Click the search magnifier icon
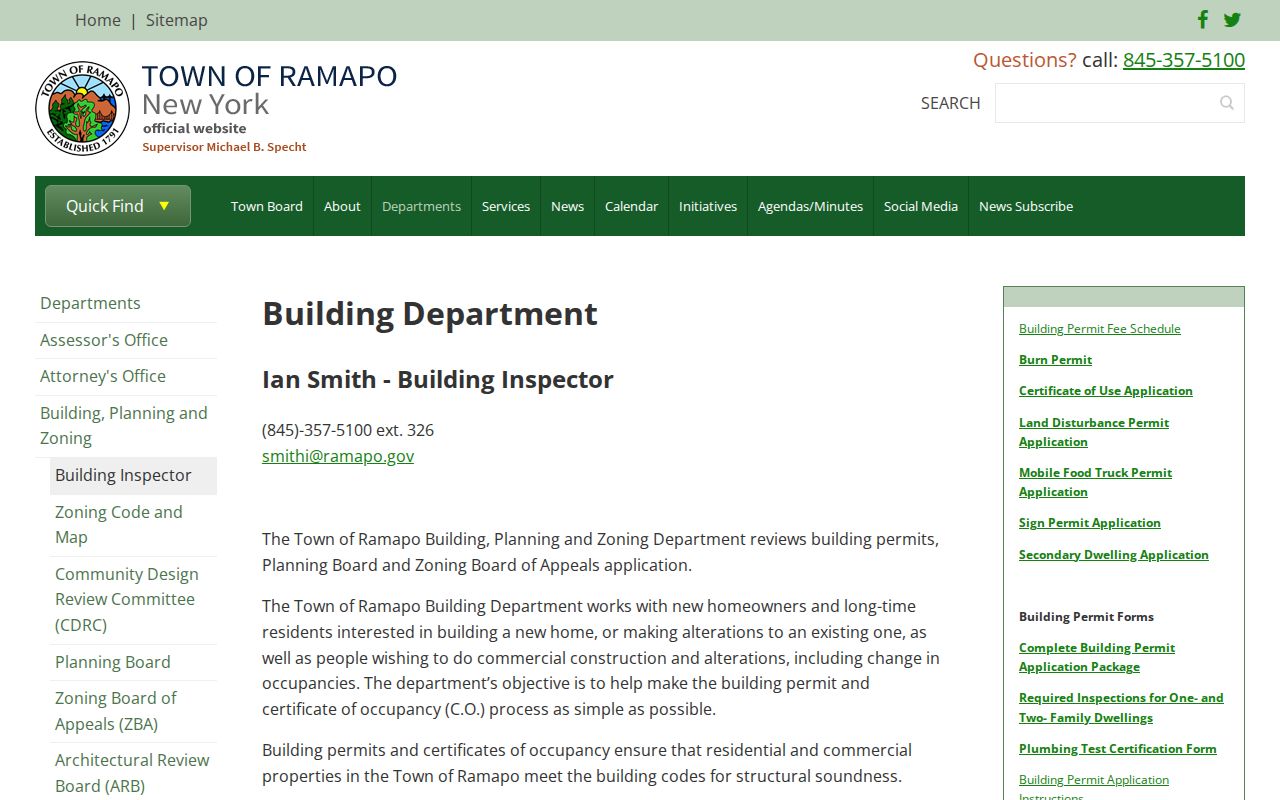The height and width of the screenshot is (800, 1280). tap(1227, 103)
